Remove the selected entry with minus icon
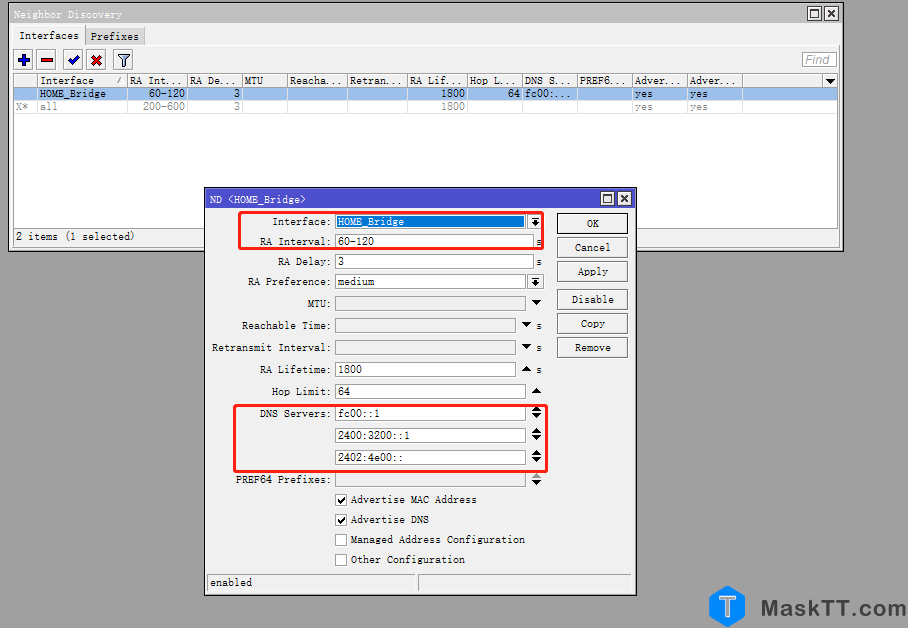The height and width of the screenshot is (628, 908). coord(47,60)
